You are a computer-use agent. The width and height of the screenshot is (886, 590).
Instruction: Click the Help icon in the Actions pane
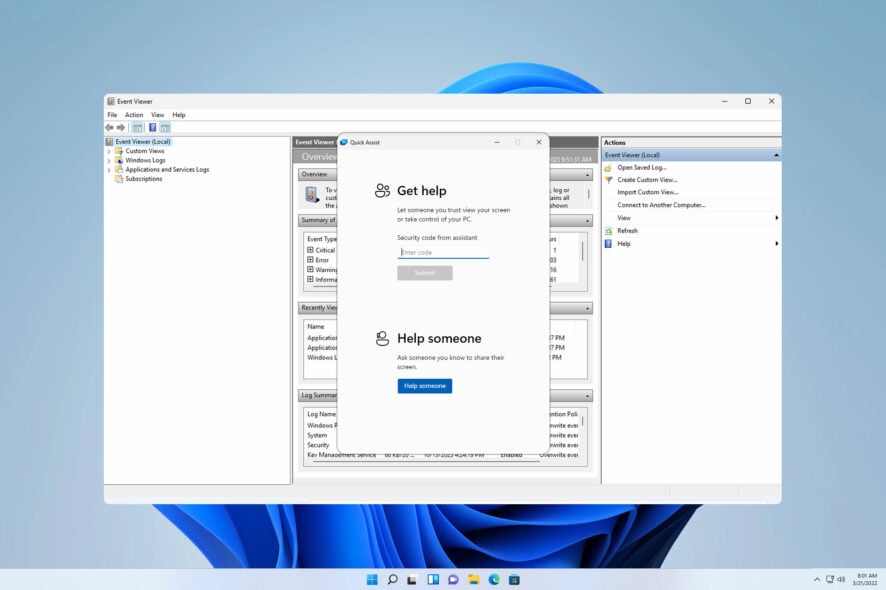click(606, 244)
